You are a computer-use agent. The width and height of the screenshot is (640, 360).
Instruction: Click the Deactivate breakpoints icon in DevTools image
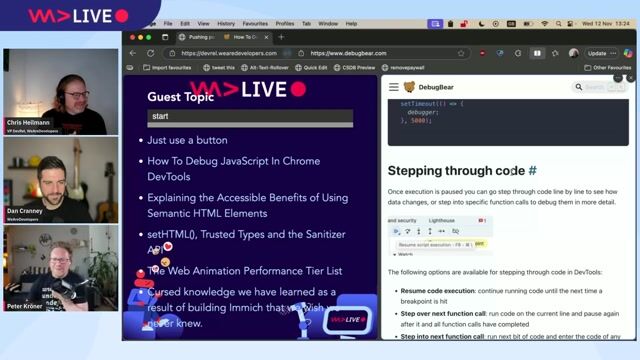point(456,231)
